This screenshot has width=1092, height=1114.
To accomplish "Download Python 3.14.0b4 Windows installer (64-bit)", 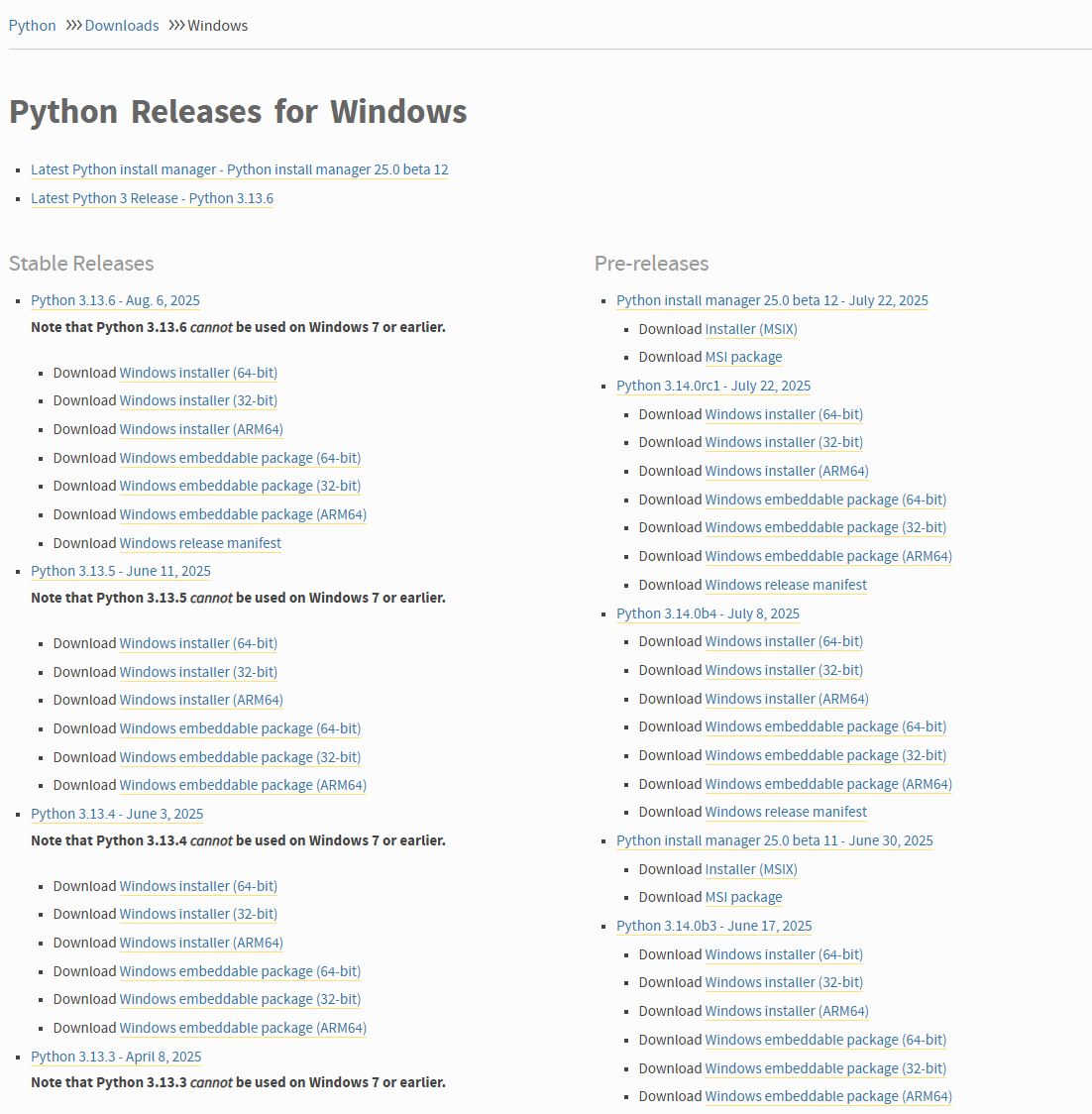I will pyautogui.click(x=784, y=641).
